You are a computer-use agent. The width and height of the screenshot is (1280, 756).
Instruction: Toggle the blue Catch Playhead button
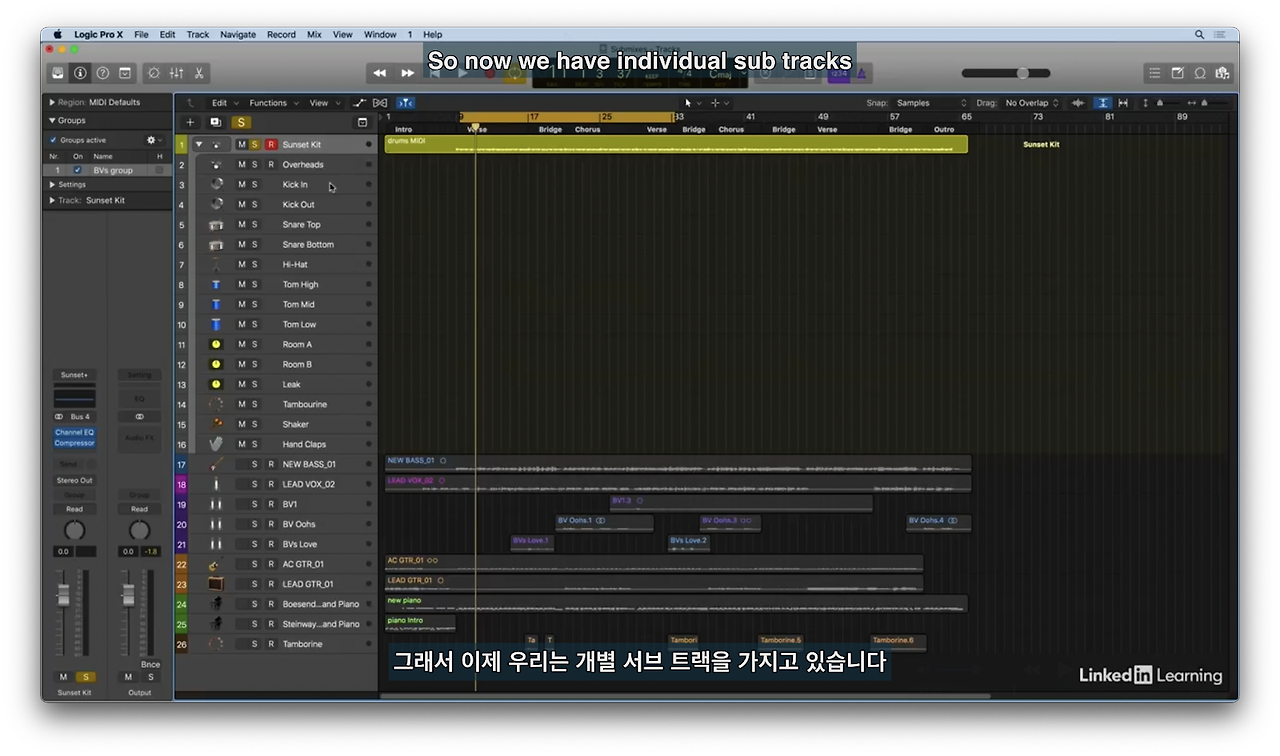405,102
